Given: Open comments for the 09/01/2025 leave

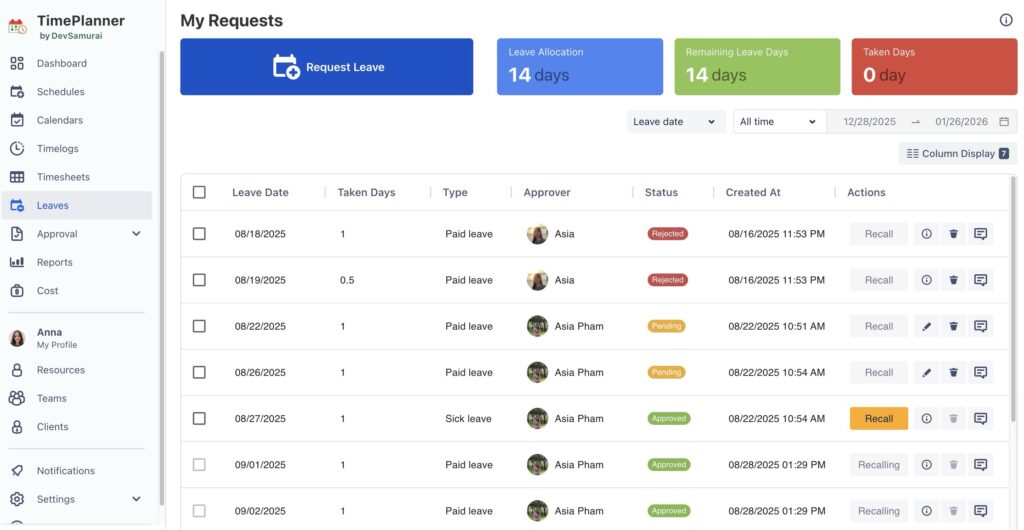Looking at the screenshot, I should point(980,465).
